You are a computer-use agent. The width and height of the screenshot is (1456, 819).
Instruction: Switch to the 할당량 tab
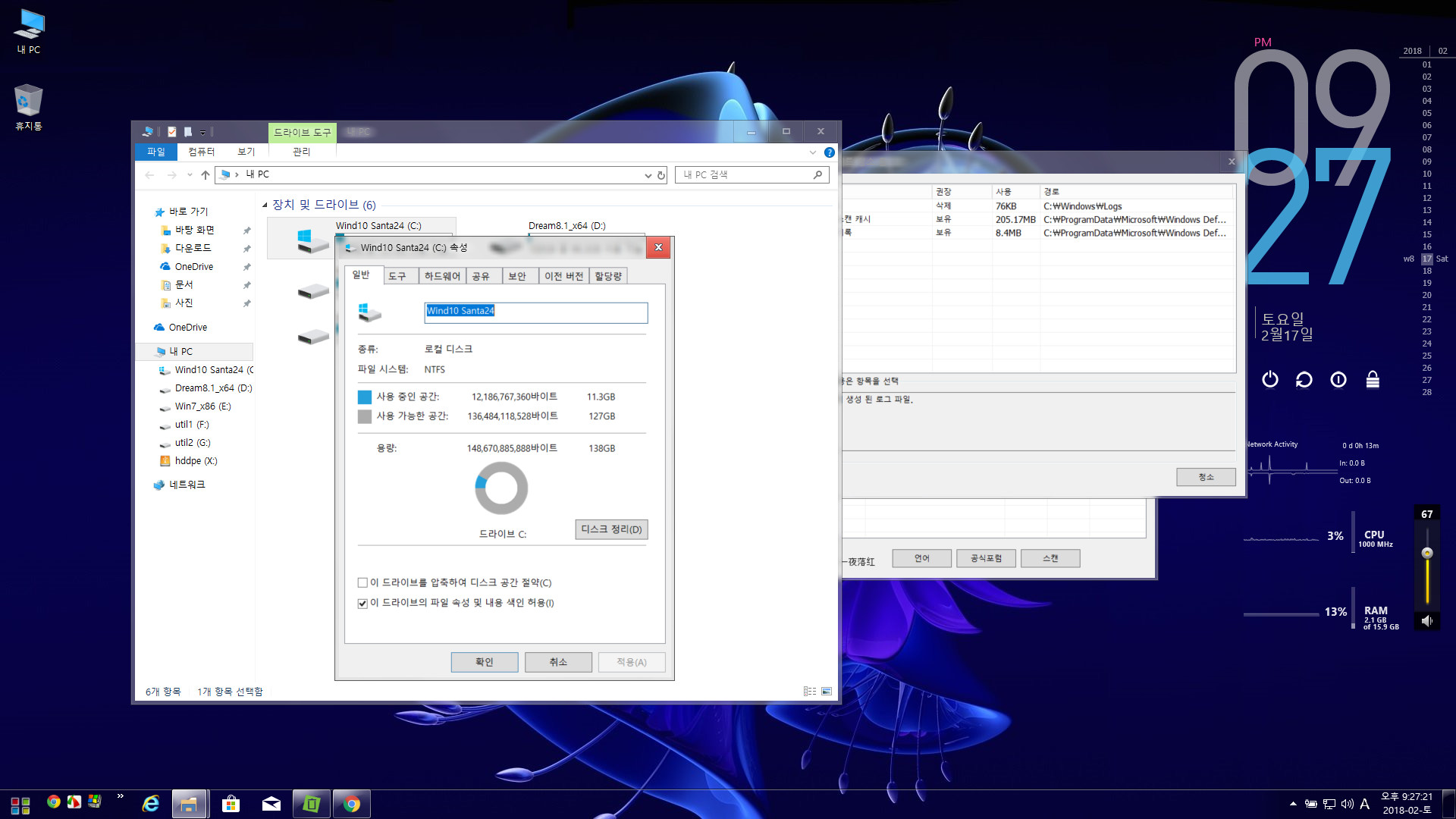coord(608,276)
